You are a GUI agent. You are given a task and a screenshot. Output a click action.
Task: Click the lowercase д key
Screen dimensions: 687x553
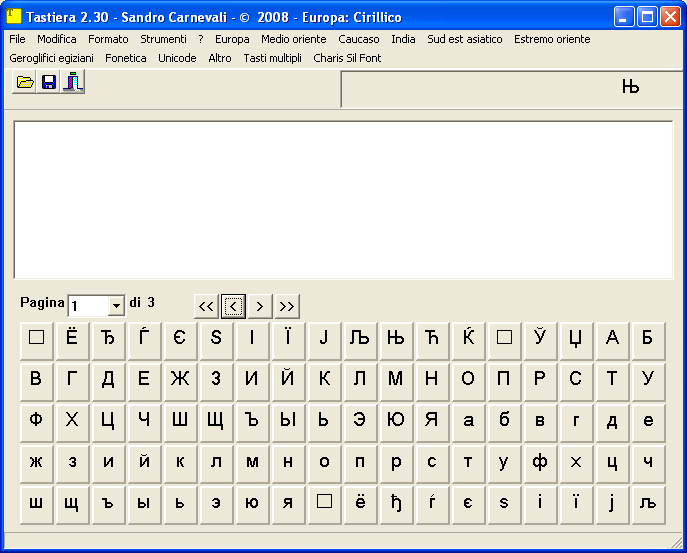(x=612, y=423)
